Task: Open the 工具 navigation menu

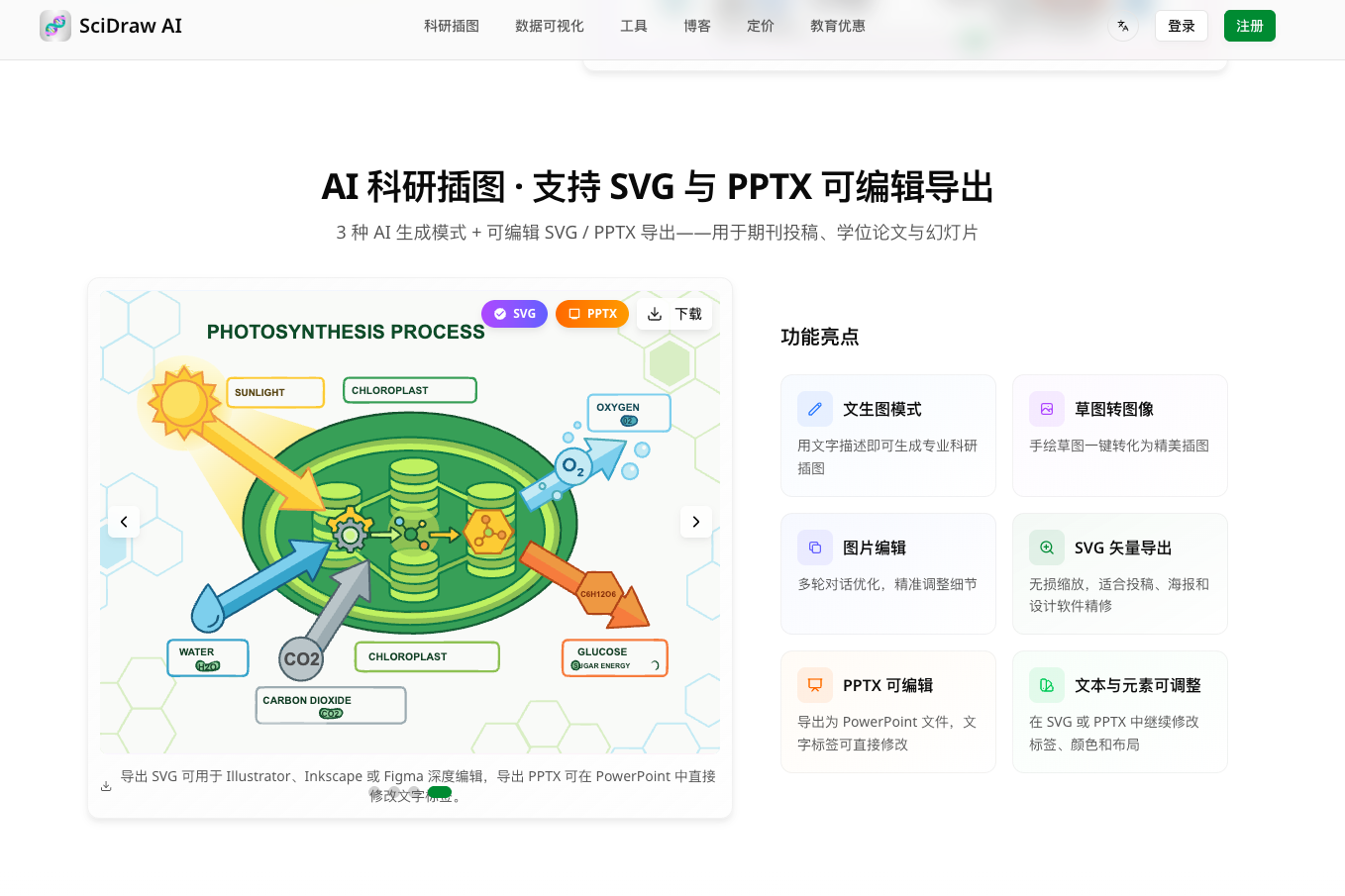Action: (x=634, y=26)
